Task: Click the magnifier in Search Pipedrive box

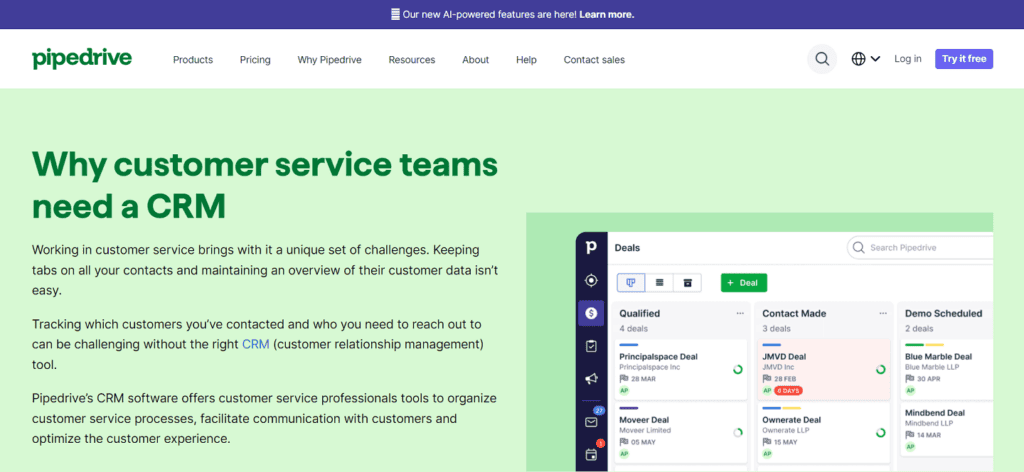Action: (859, 248)
